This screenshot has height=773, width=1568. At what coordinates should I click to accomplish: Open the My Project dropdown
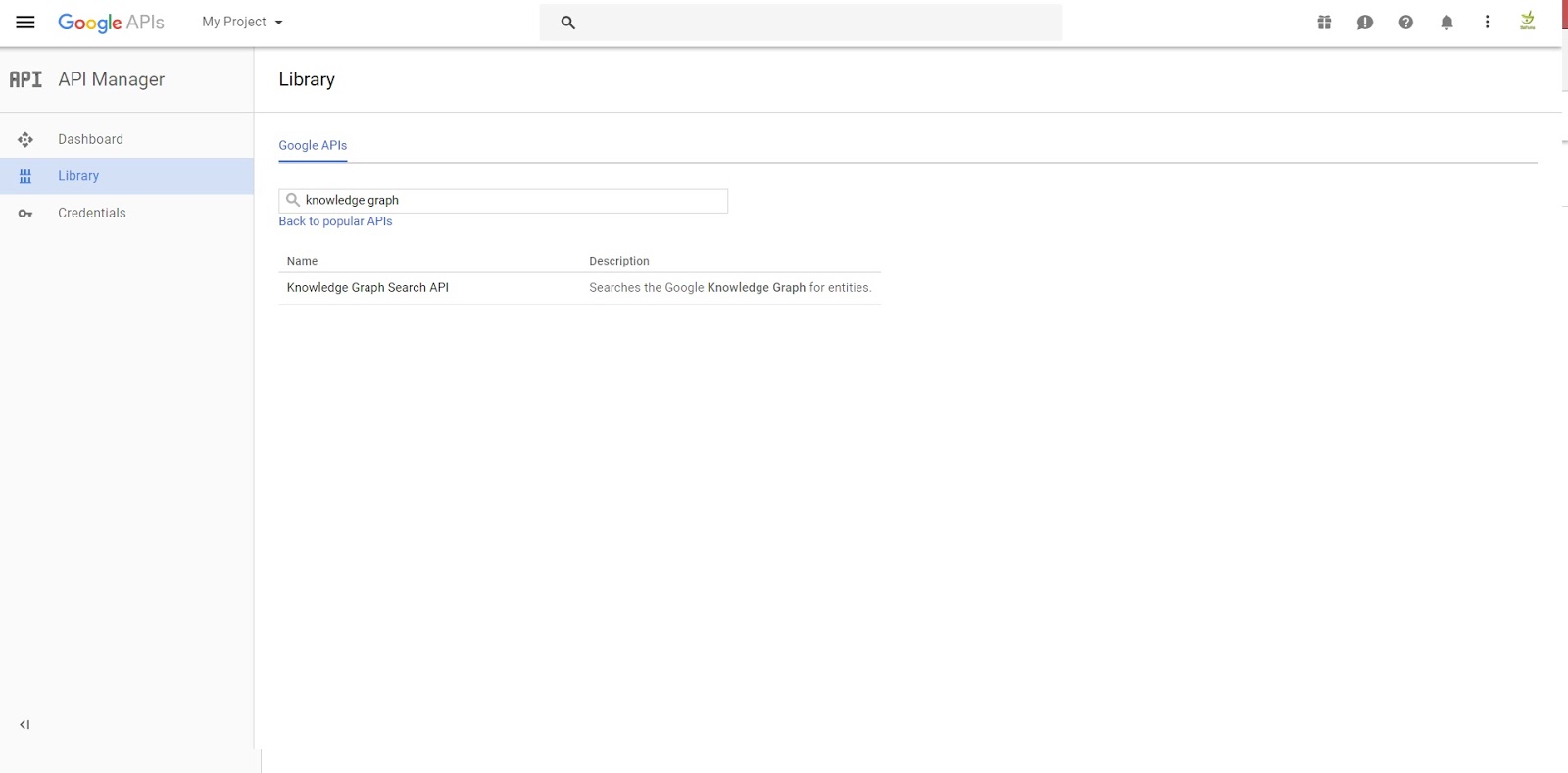pyautogui.click(x=242, y=22)
